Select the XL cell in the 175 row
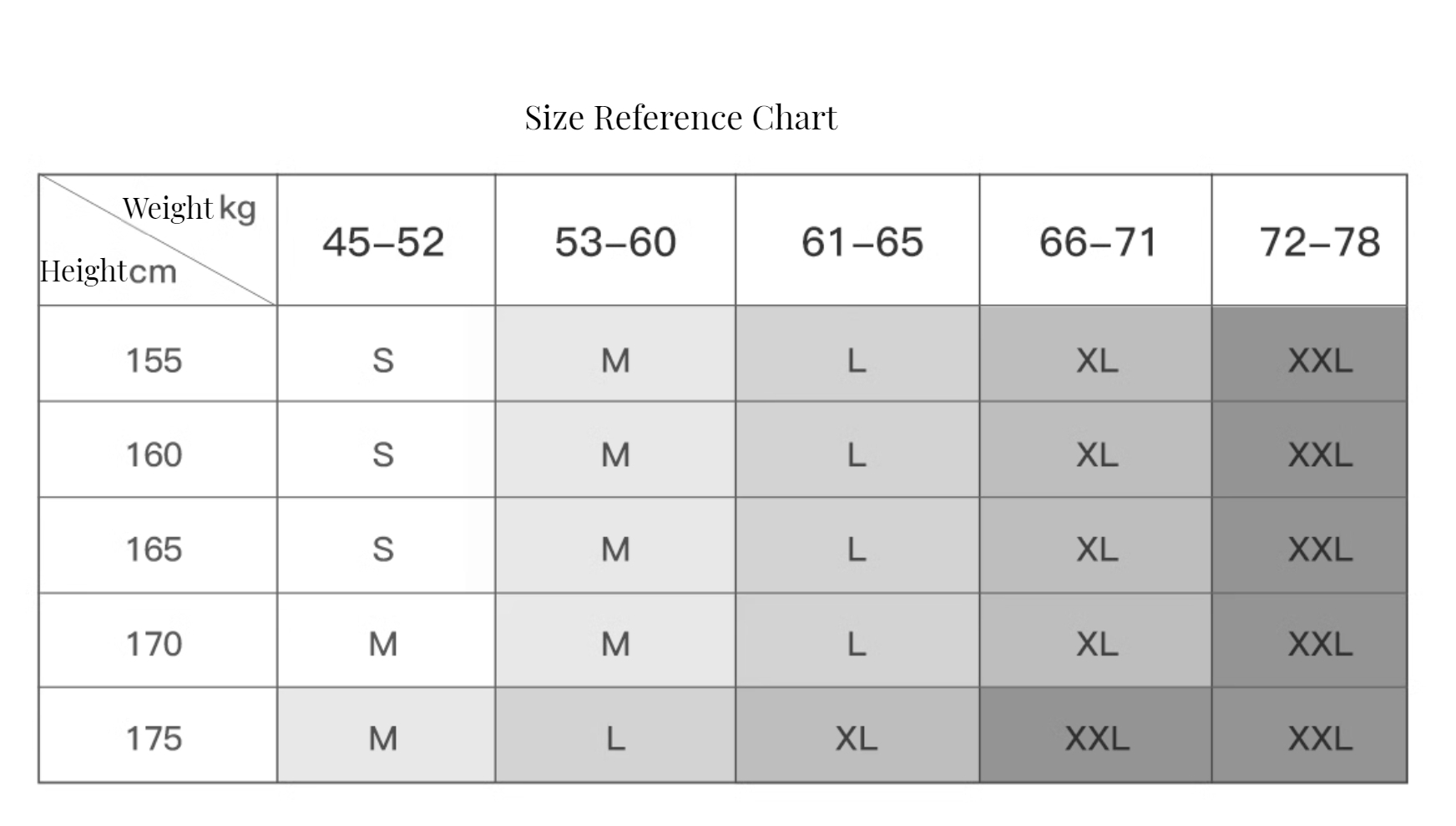The height and width of the screenshot is (826, 1456). [857, 735]
